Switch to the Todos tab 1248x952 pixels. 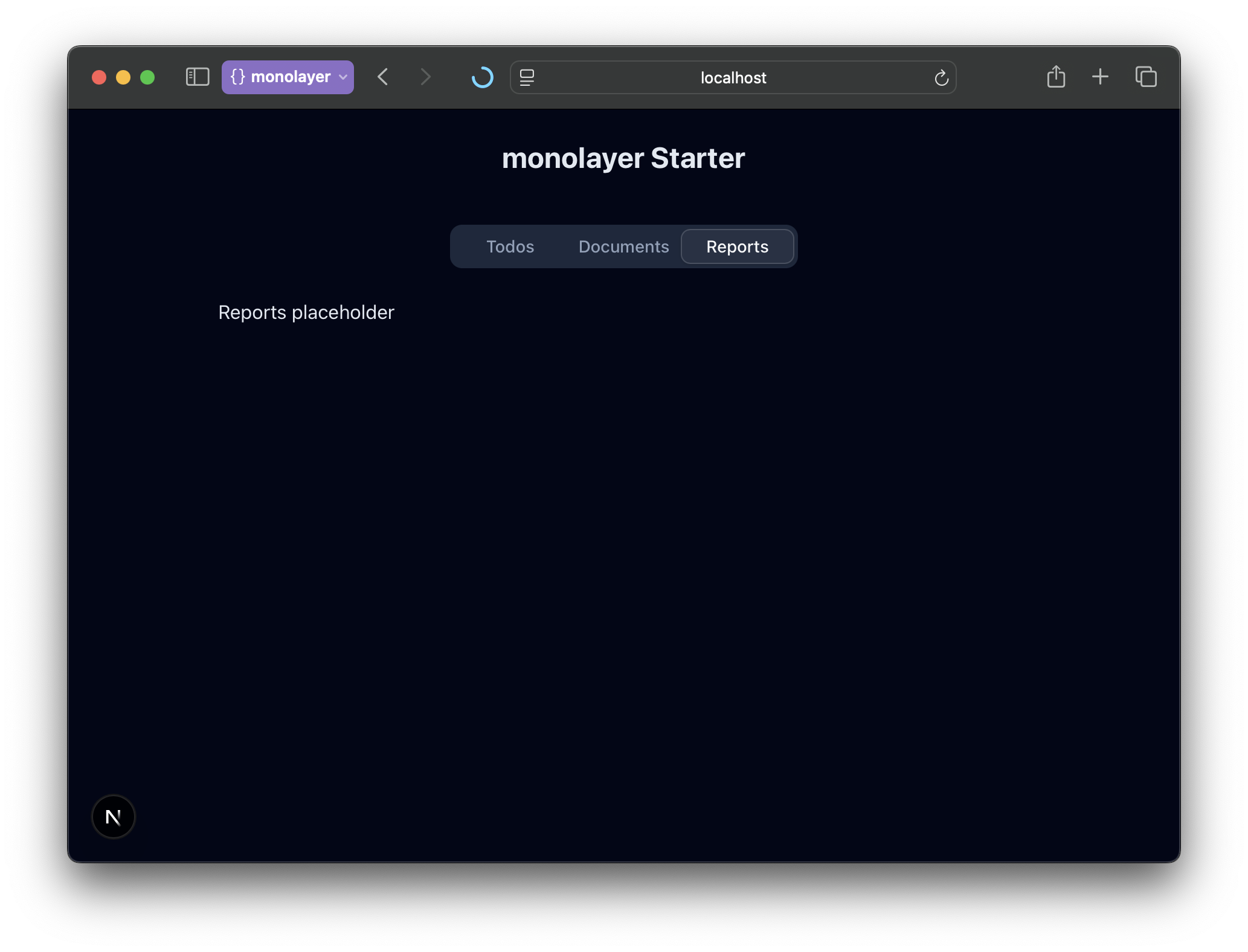point(509,246)
